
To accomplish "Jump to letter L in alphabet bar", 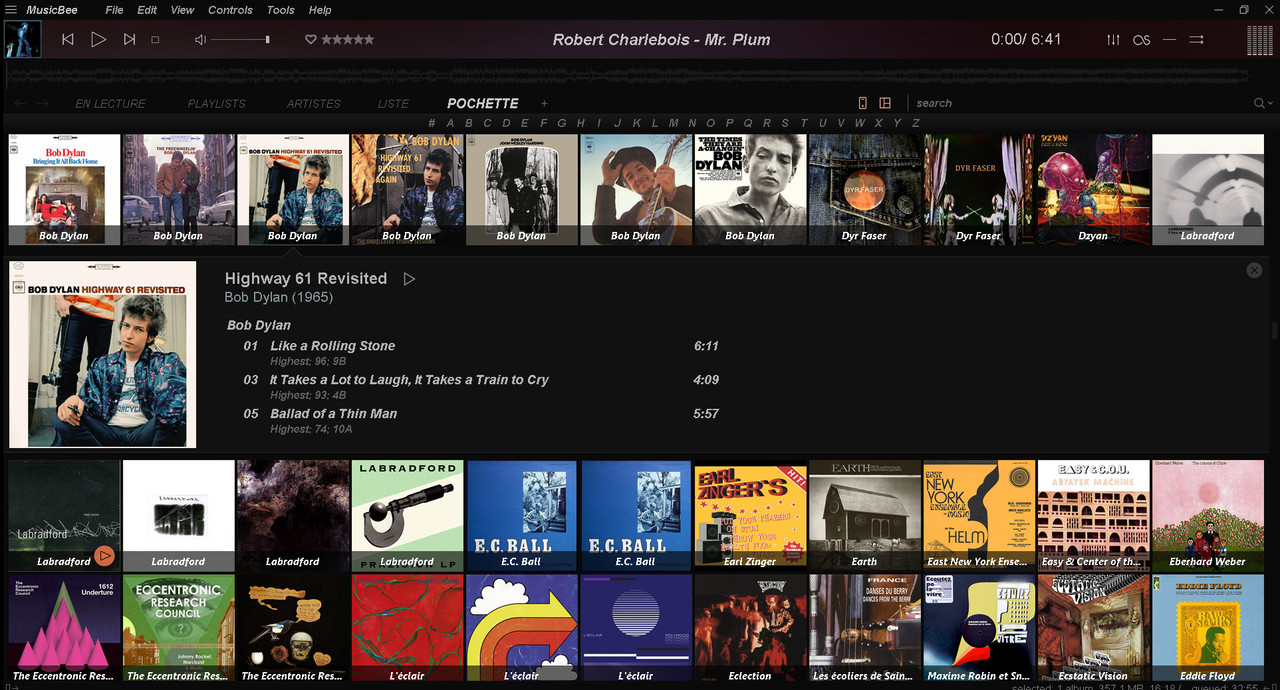I will pos(654,123).
